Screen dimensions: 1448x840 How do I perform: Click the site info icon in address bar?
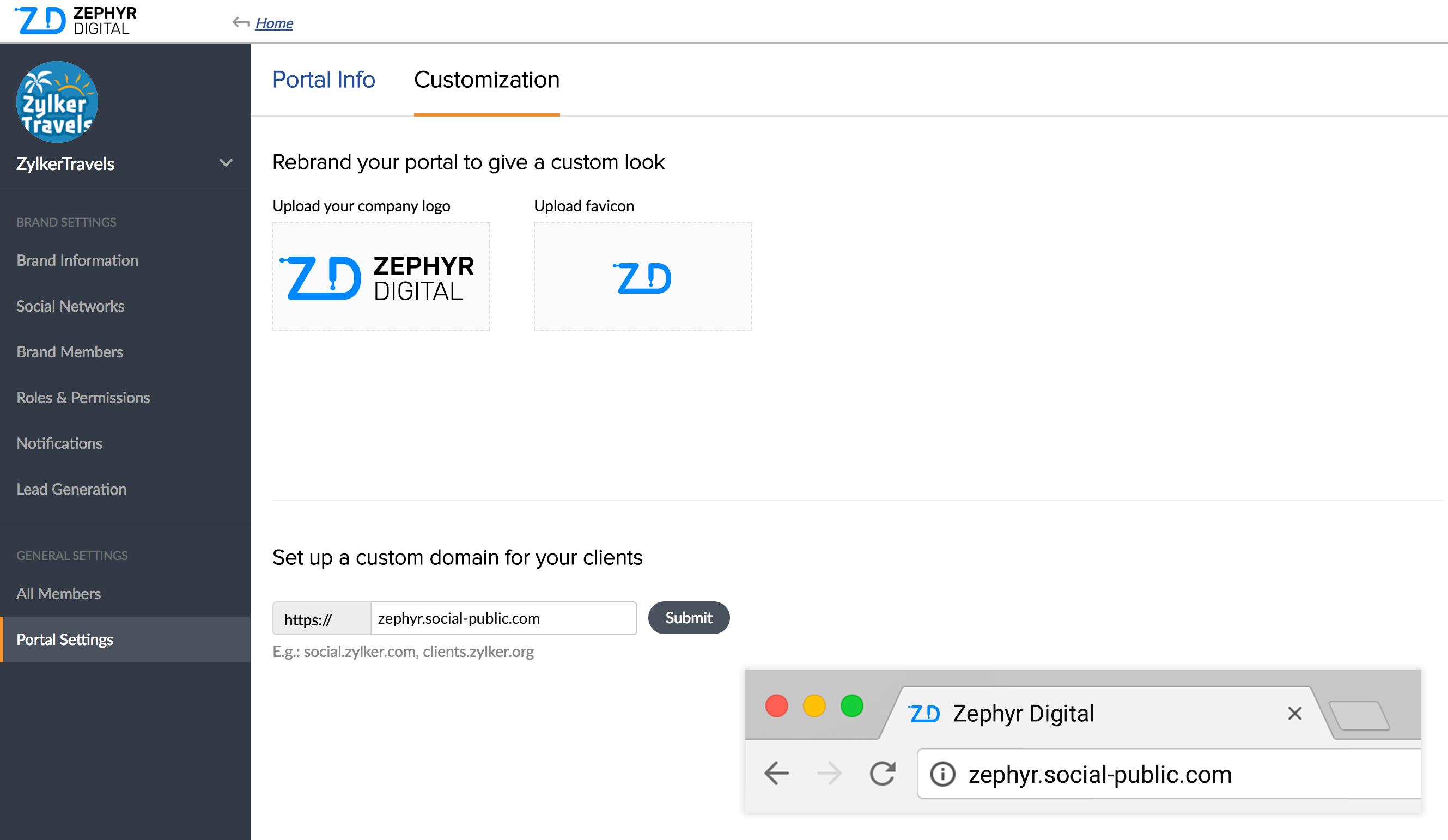coord(942,775)
